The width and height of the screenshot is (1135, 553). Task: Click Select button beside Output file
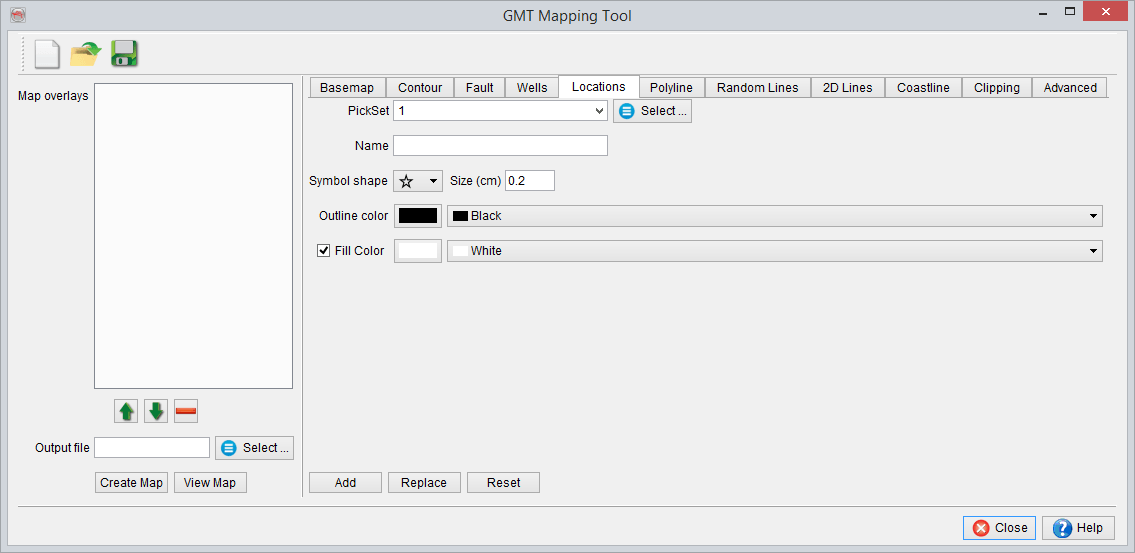[254, 448]
